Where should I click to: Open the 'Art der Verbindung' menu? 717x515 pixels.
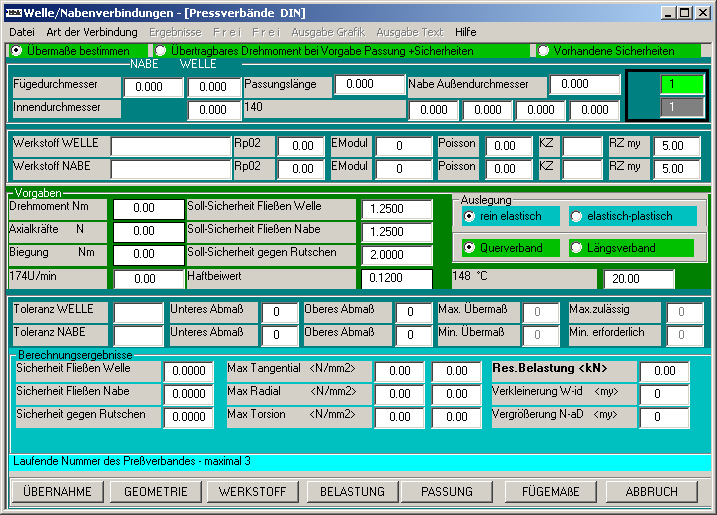[91, 32]
